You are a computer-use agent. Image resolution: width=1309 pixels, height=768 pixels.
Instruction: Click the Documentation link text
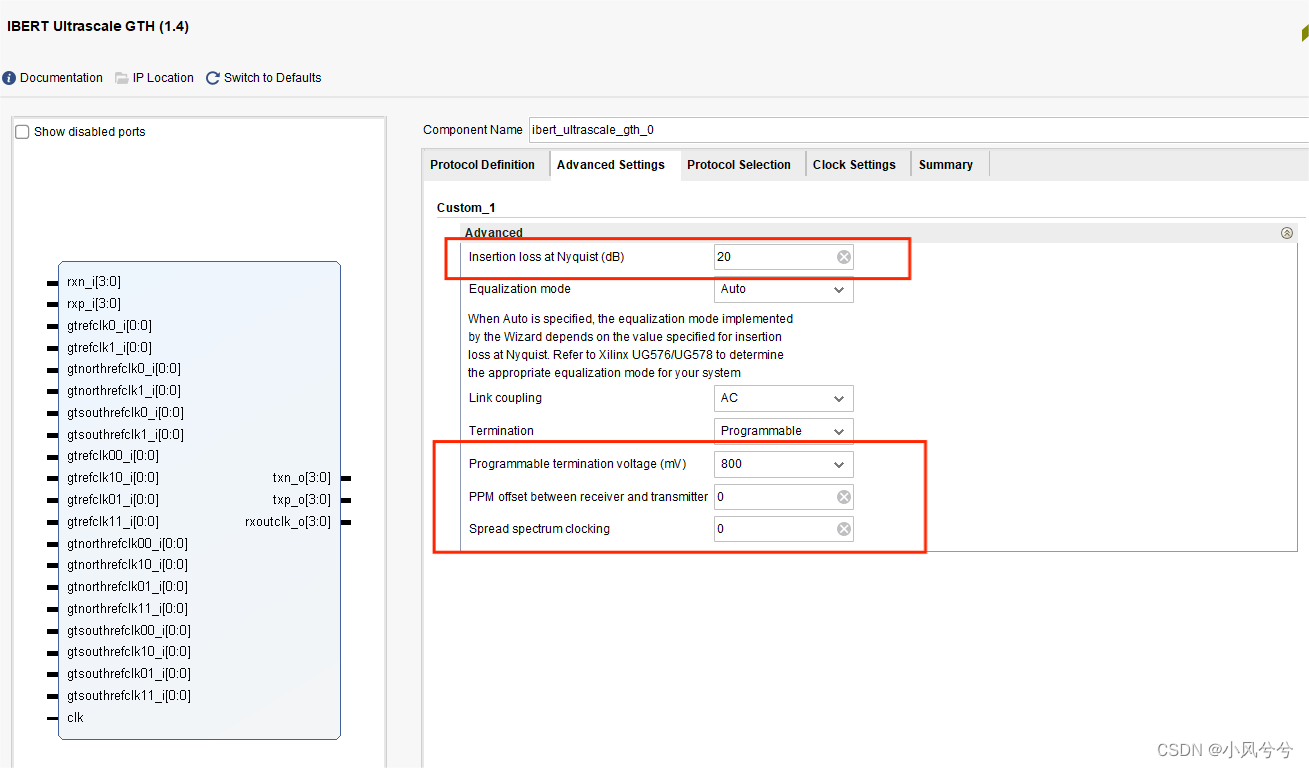coord(61,78)
